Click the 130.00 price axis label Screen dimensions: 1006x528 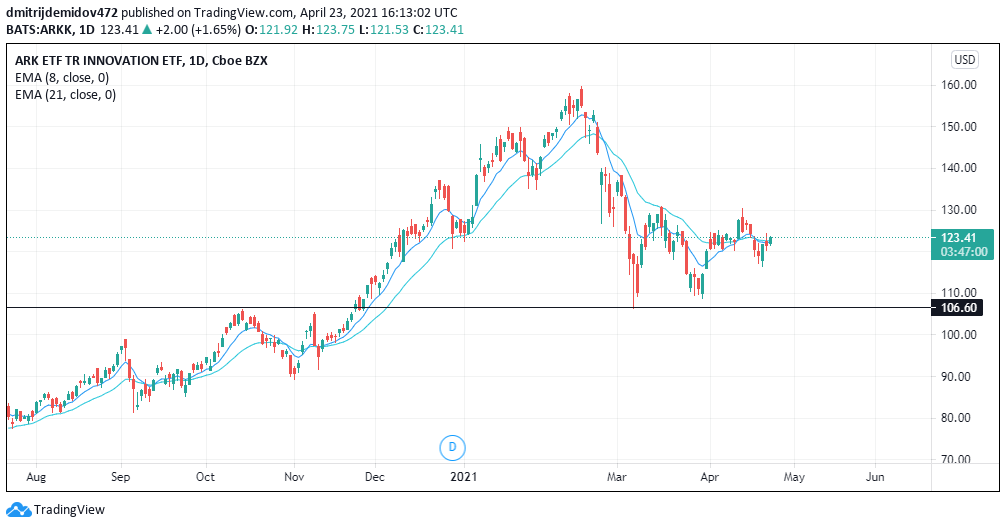(x=959, y=210)
